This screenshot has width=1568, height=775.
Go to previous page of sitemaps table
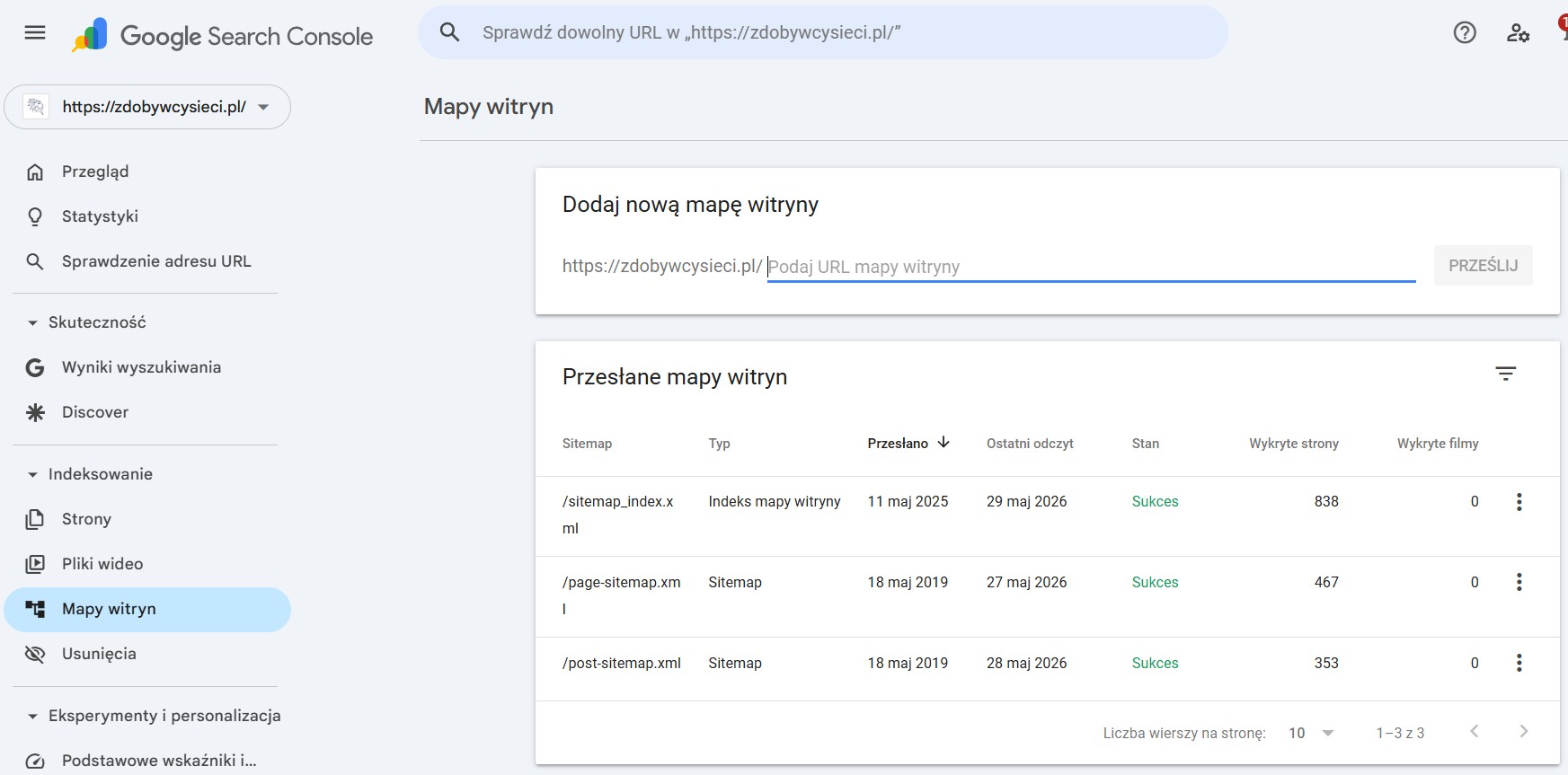(1475, 732)
